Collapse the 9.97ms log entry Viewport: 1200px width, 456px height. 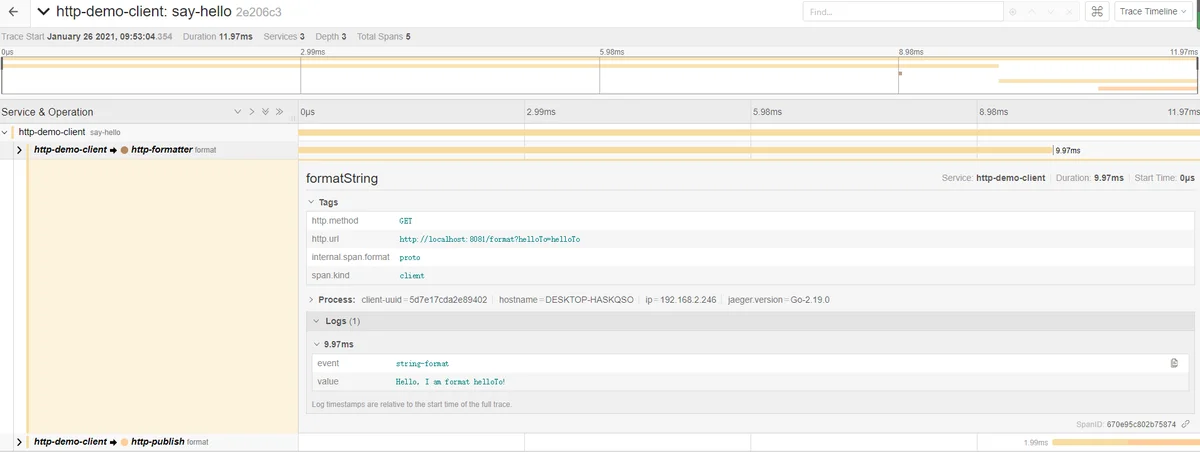(x=317, y=344)
